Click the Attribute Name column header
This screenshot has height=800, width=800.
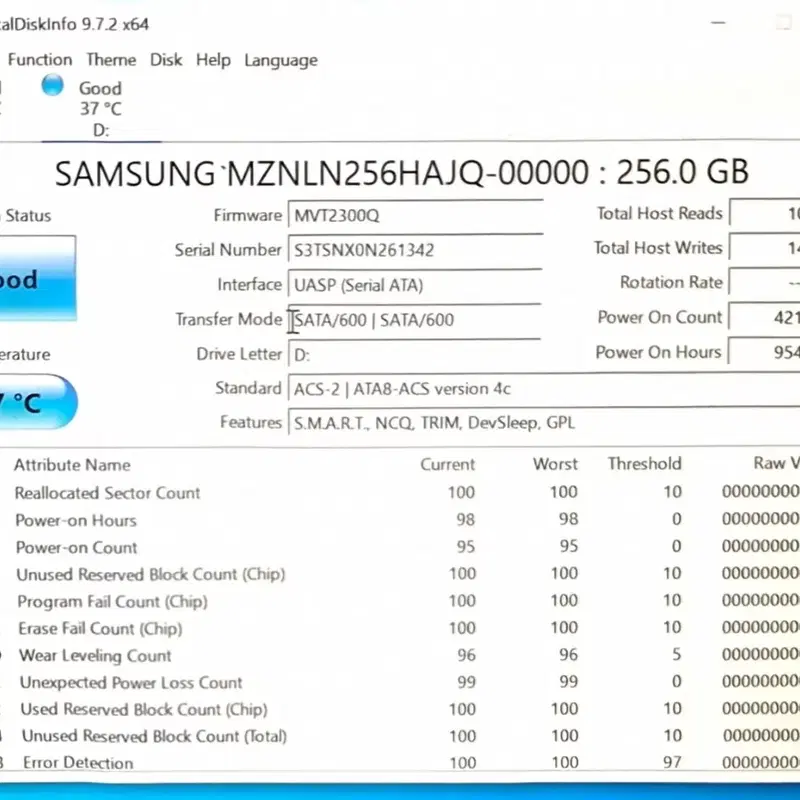tap(72, 465)
